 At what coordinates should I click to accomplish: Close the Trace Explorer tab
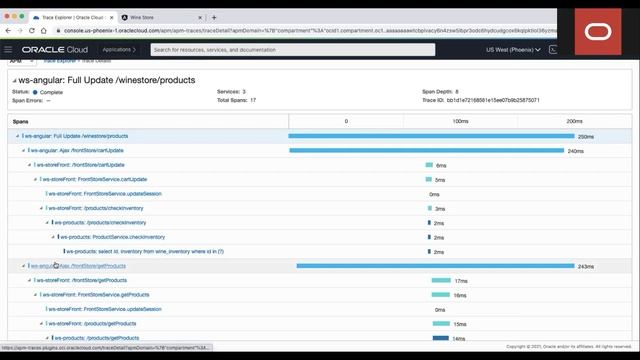tap(111, 18)
